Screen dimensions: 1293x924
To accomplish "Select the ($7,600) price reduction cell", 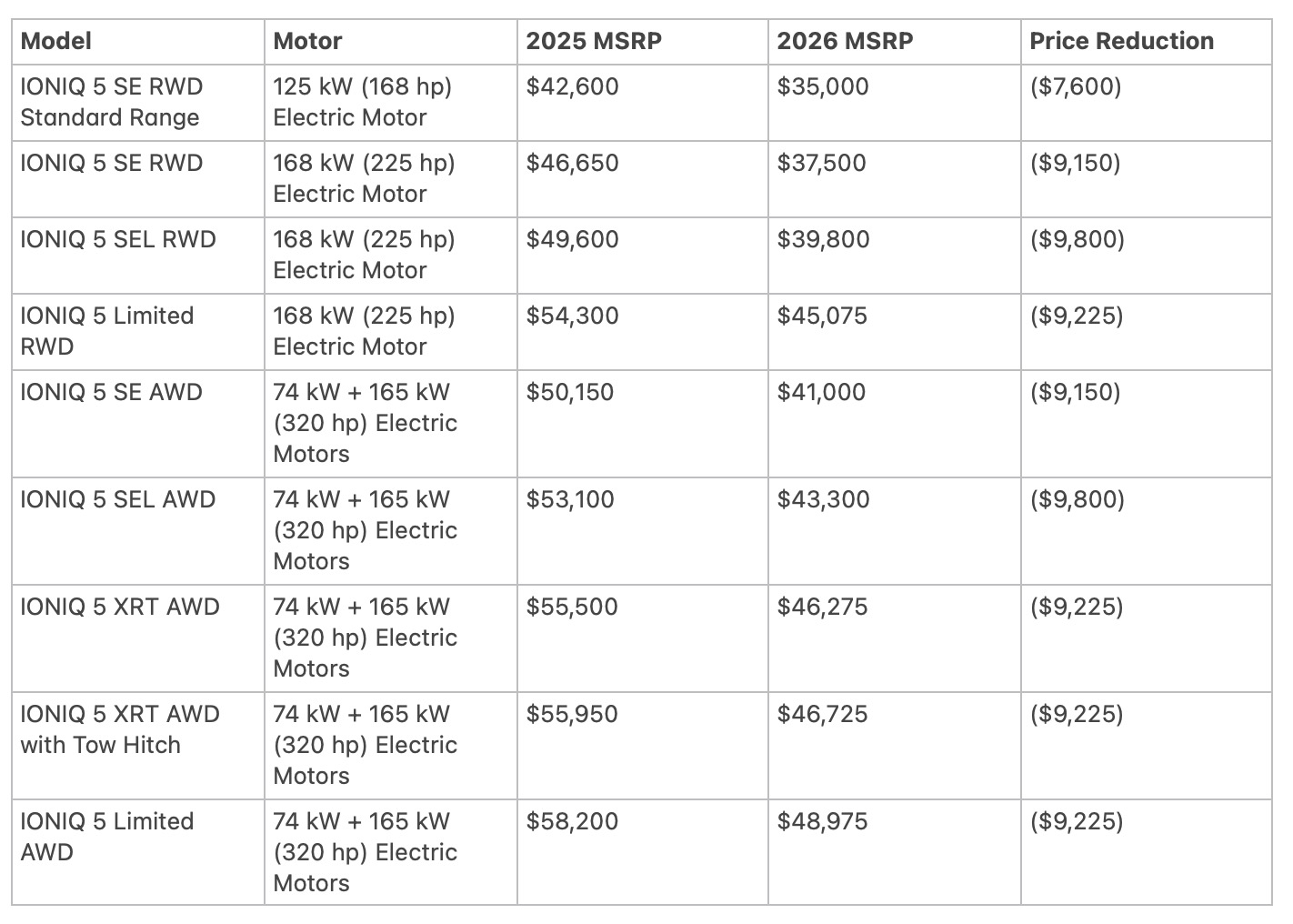I will click(x=1076, y=87).
